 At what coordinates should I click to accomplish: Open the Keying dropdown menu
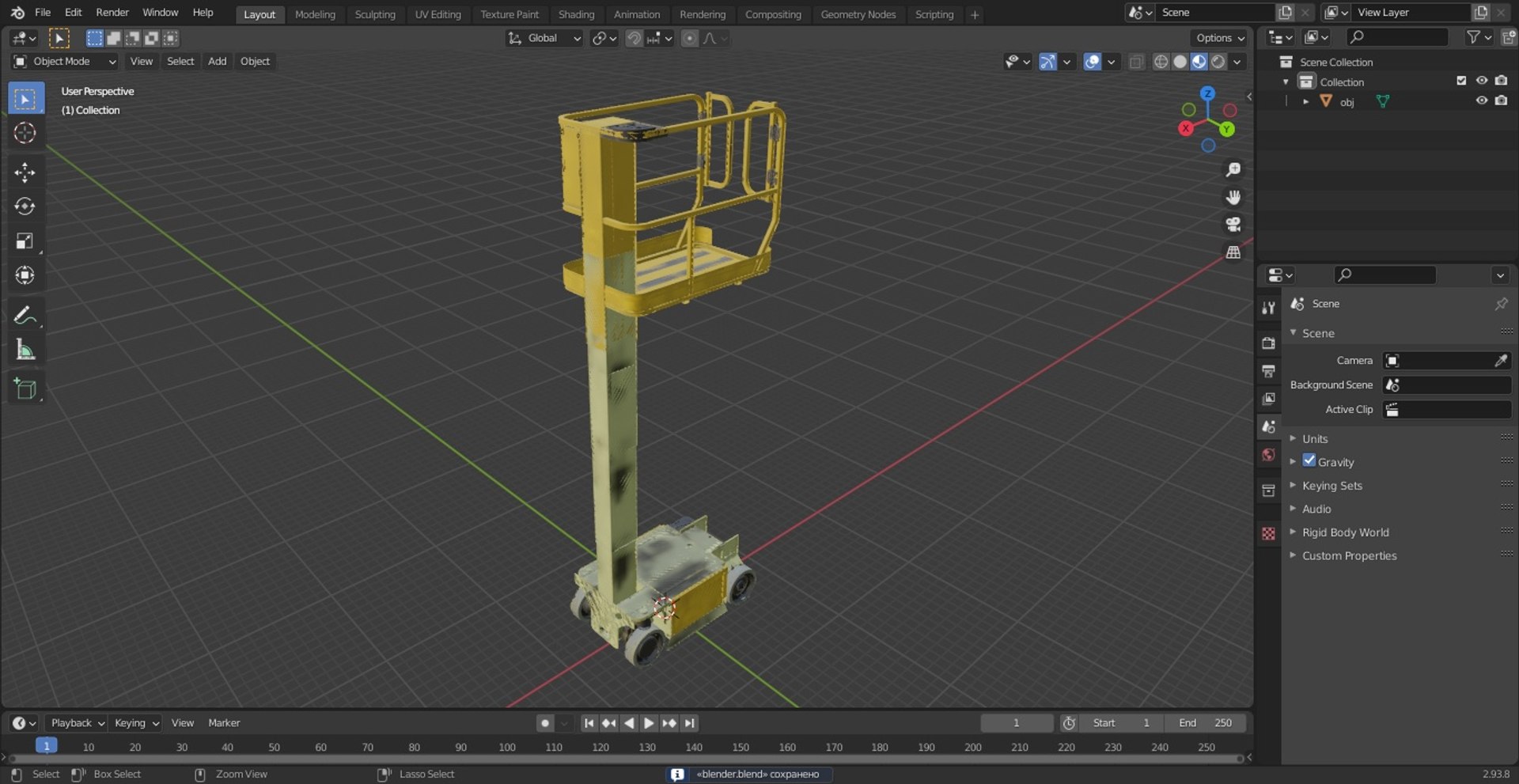tap(136, 723)
